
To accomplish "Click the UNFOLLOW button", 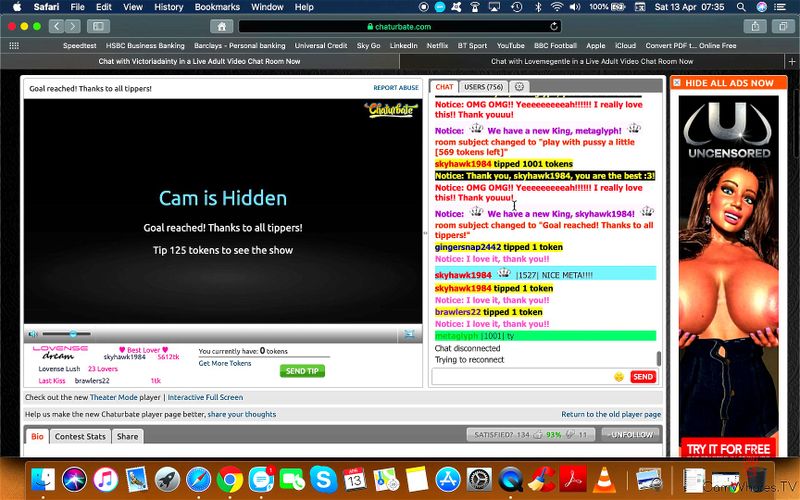I will coord(632,435).
